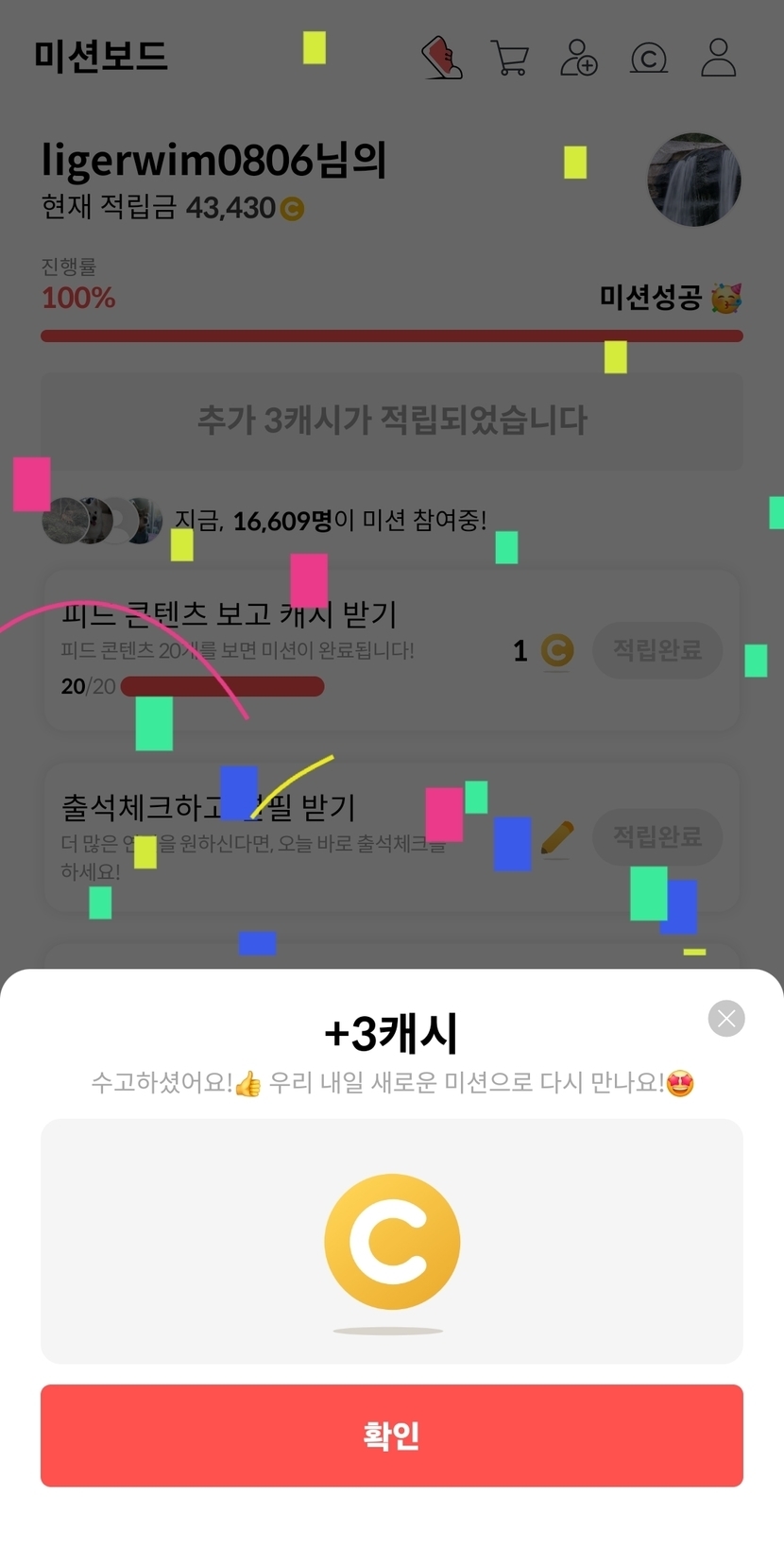Screen dimensions: 784x1548
Task: Click the 100% mission progress bar
Action: click(x=392, y=335)
